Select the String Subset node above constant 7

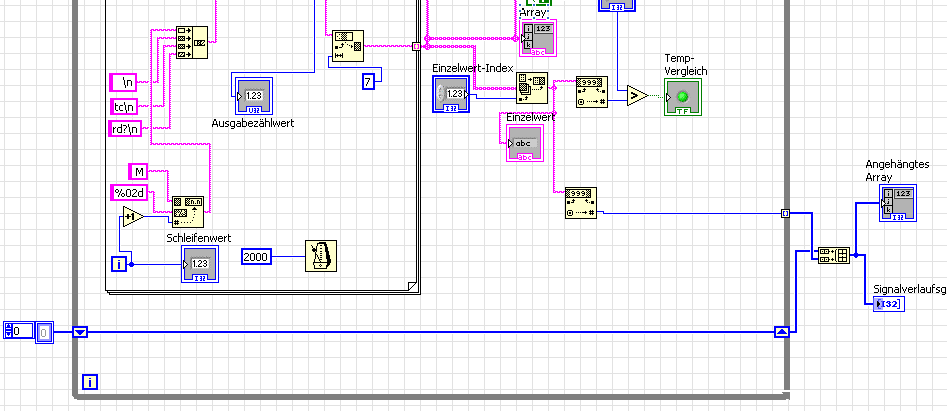point(348,46)
